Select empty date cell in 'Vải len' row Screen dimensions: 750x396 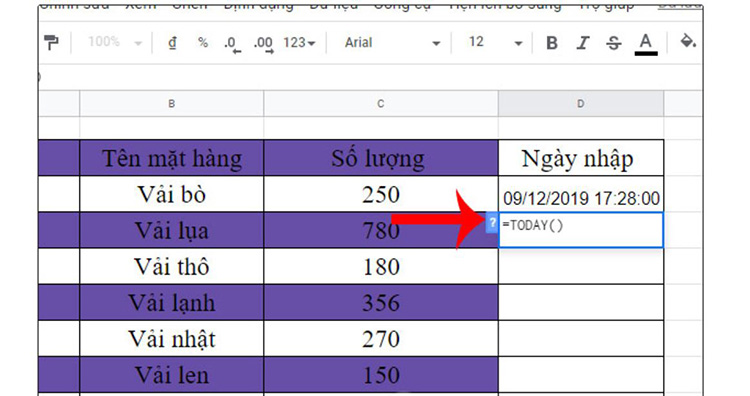[x=581, y=374]
